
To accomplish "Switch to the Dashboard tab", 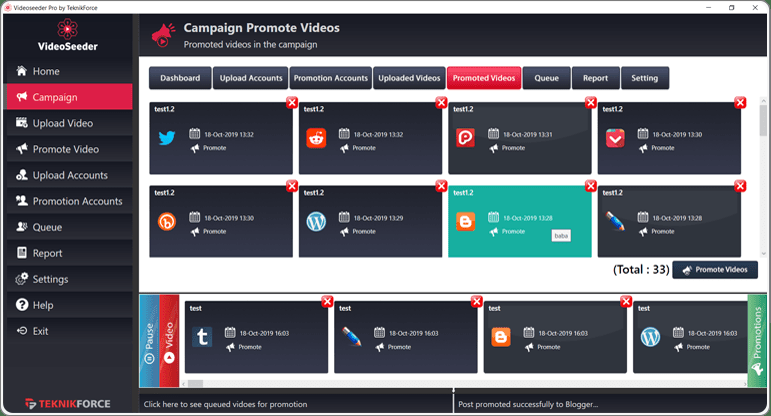I will tap(180, 78).
